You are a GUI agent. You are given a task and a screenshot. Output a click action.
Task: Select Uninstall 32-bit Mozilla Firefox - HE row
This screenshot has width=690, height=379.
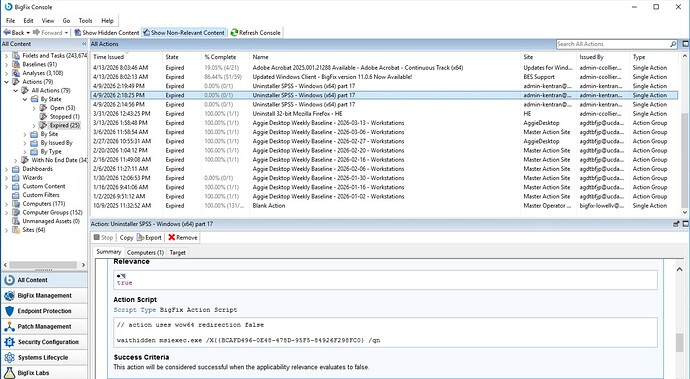tap(384, 114)
